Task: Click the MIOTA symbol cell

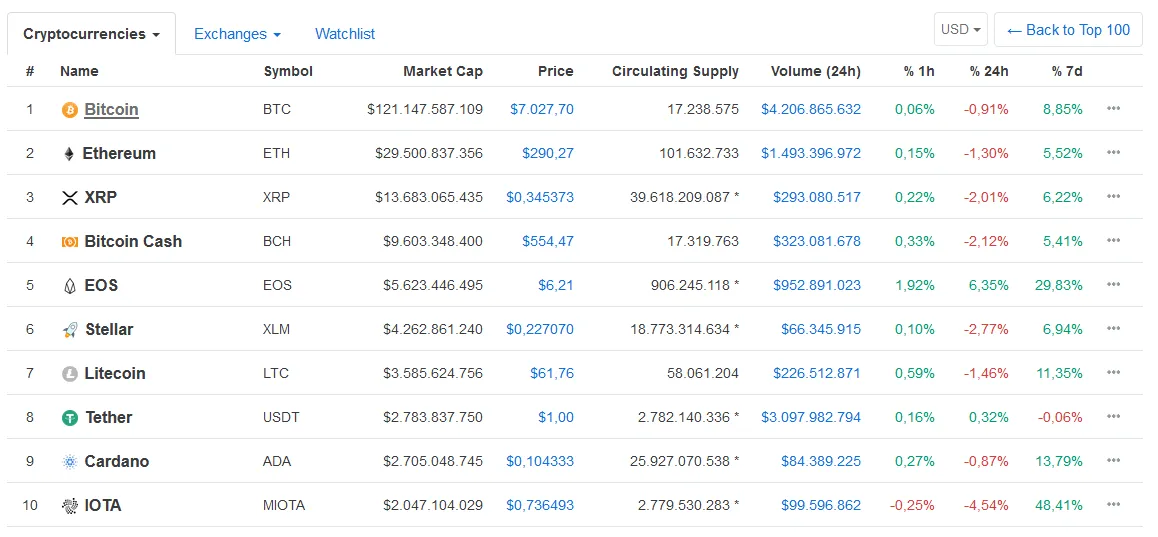Action: pyautogui.click(x=284, y=505)
